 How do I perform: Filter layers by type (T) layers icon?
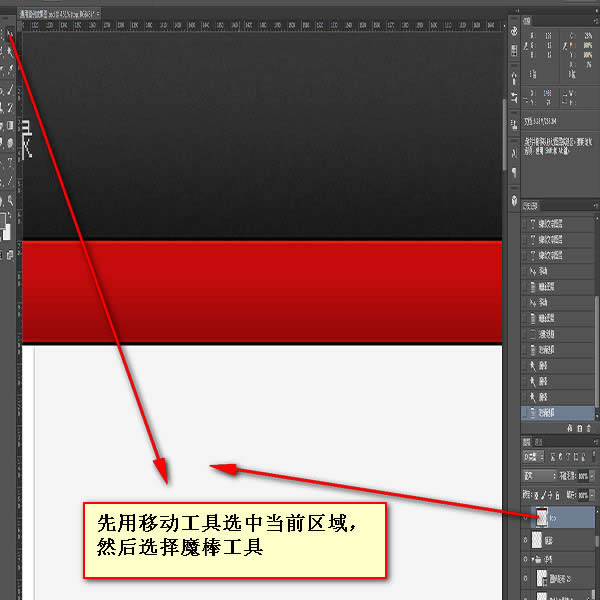[x=568, y=457]
